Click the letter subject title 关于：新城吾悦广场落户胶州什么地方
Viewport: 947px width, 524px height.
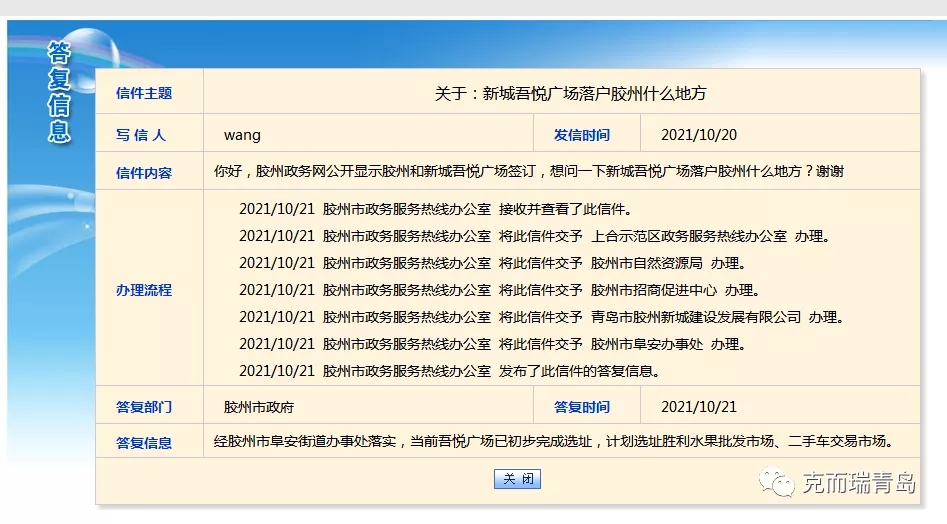coord(570,93)
